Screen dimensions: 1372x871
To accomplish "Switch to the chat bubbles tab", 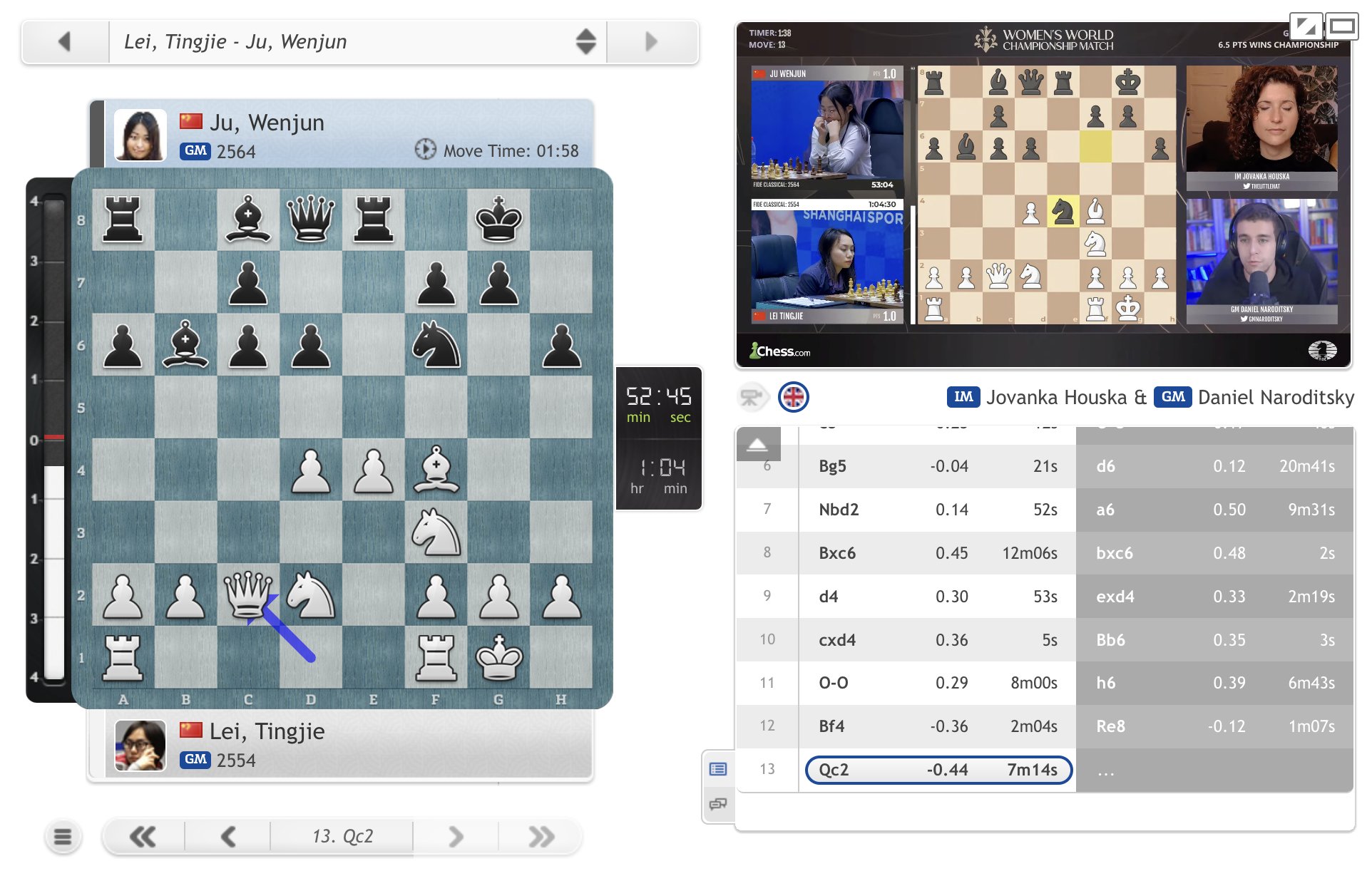I will click(x=718, y=803).
